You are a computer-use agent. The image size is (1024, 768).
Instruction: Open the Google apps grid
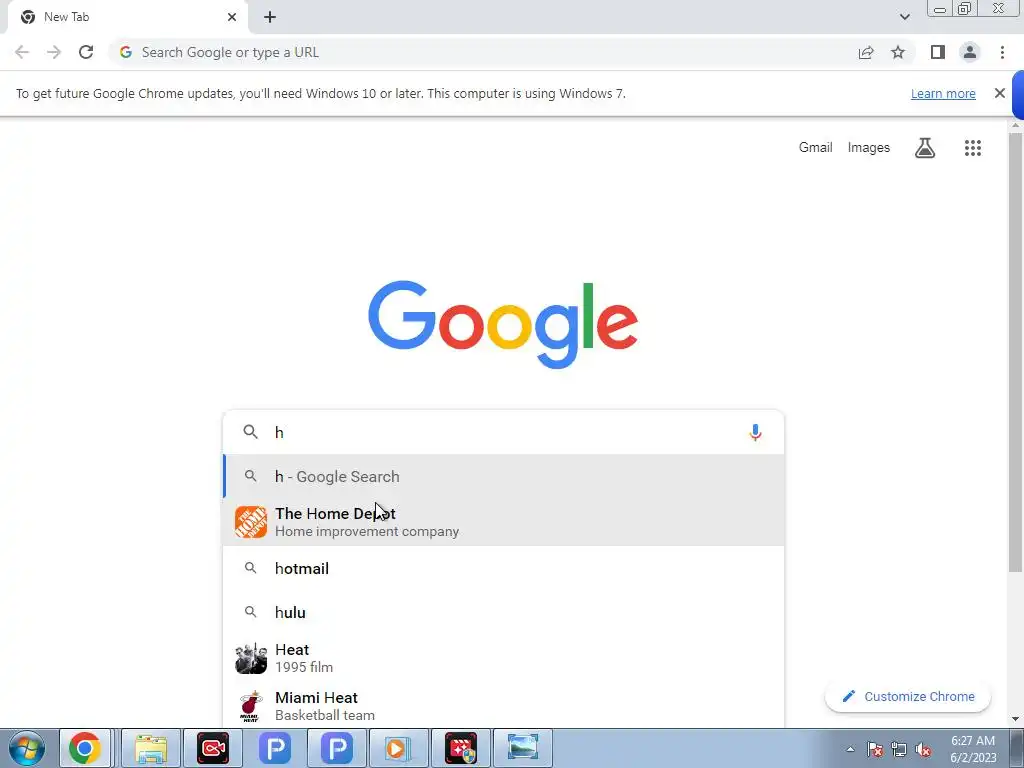pos(973,148)
